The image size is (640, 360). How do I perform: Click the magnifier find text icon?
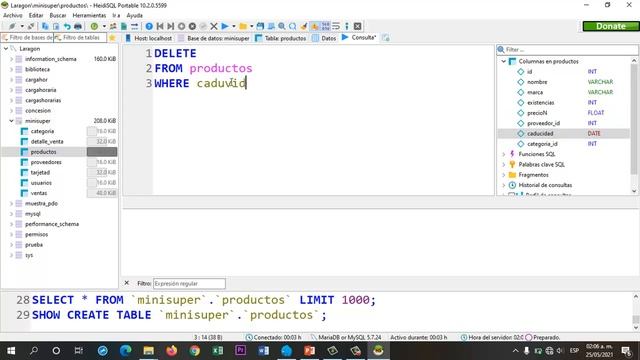tap(282, 27)
